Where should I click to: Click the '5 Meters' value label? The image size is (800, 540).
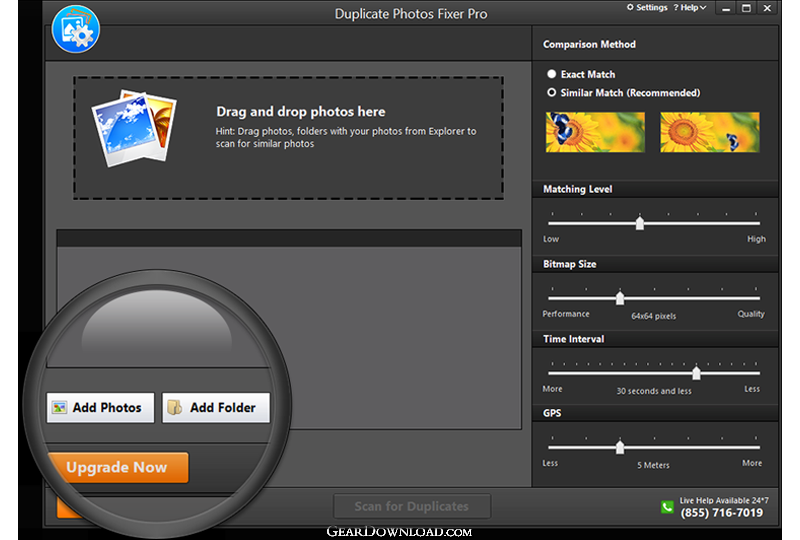(x=653, y=465)
